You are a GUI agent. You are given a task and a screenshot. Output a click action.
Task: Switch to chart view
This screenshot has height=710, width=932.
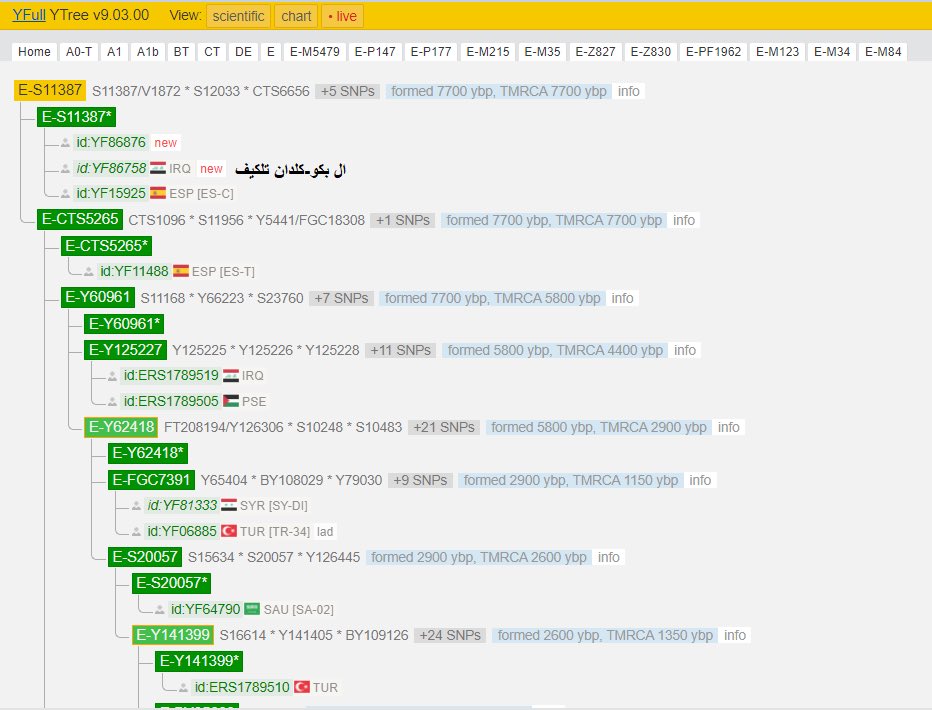pyautogui.click(x=296, y=16)
